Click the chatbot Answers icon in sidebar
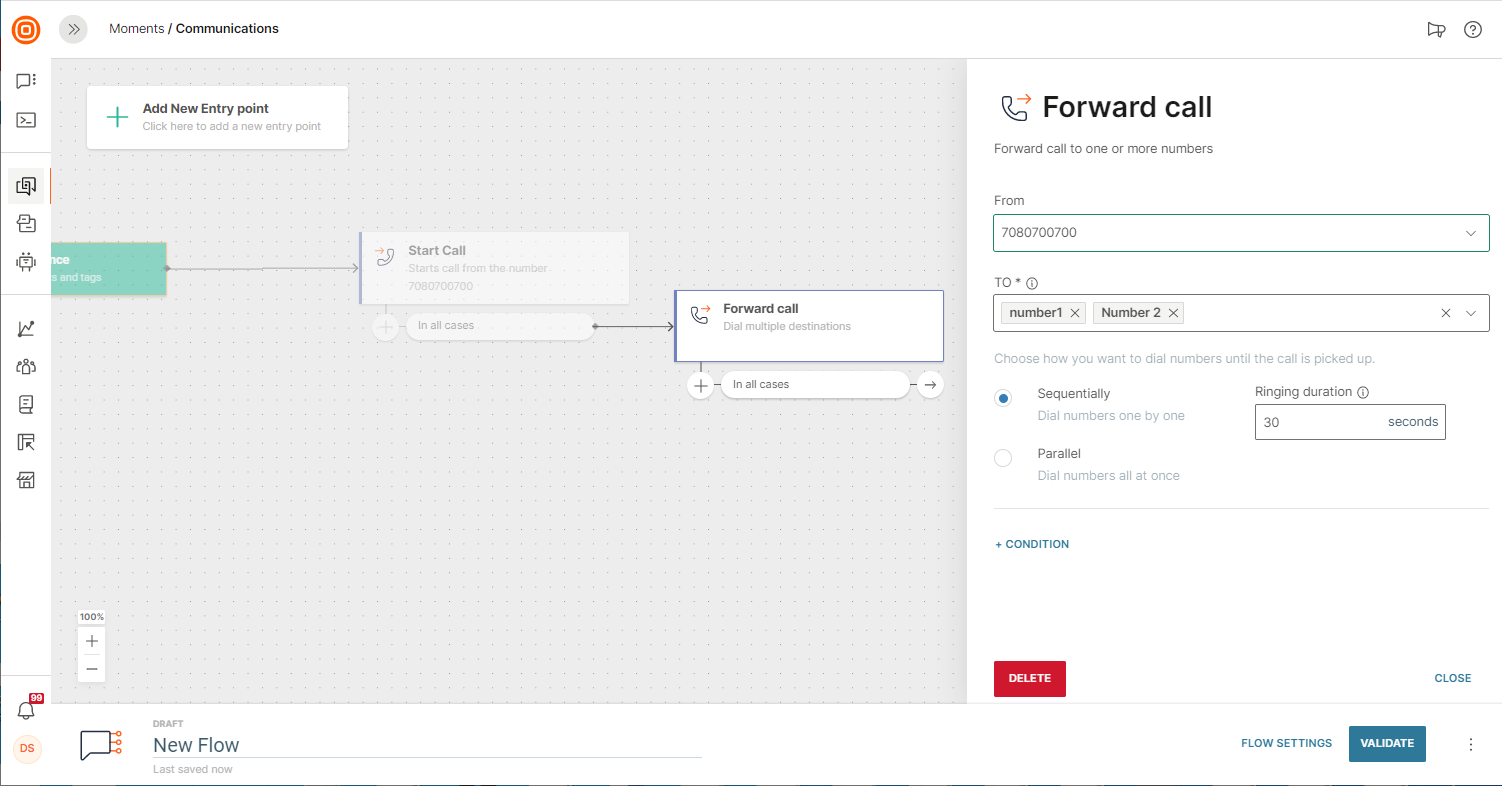Viewport: 1502px width, 786px height. point(27,261)
